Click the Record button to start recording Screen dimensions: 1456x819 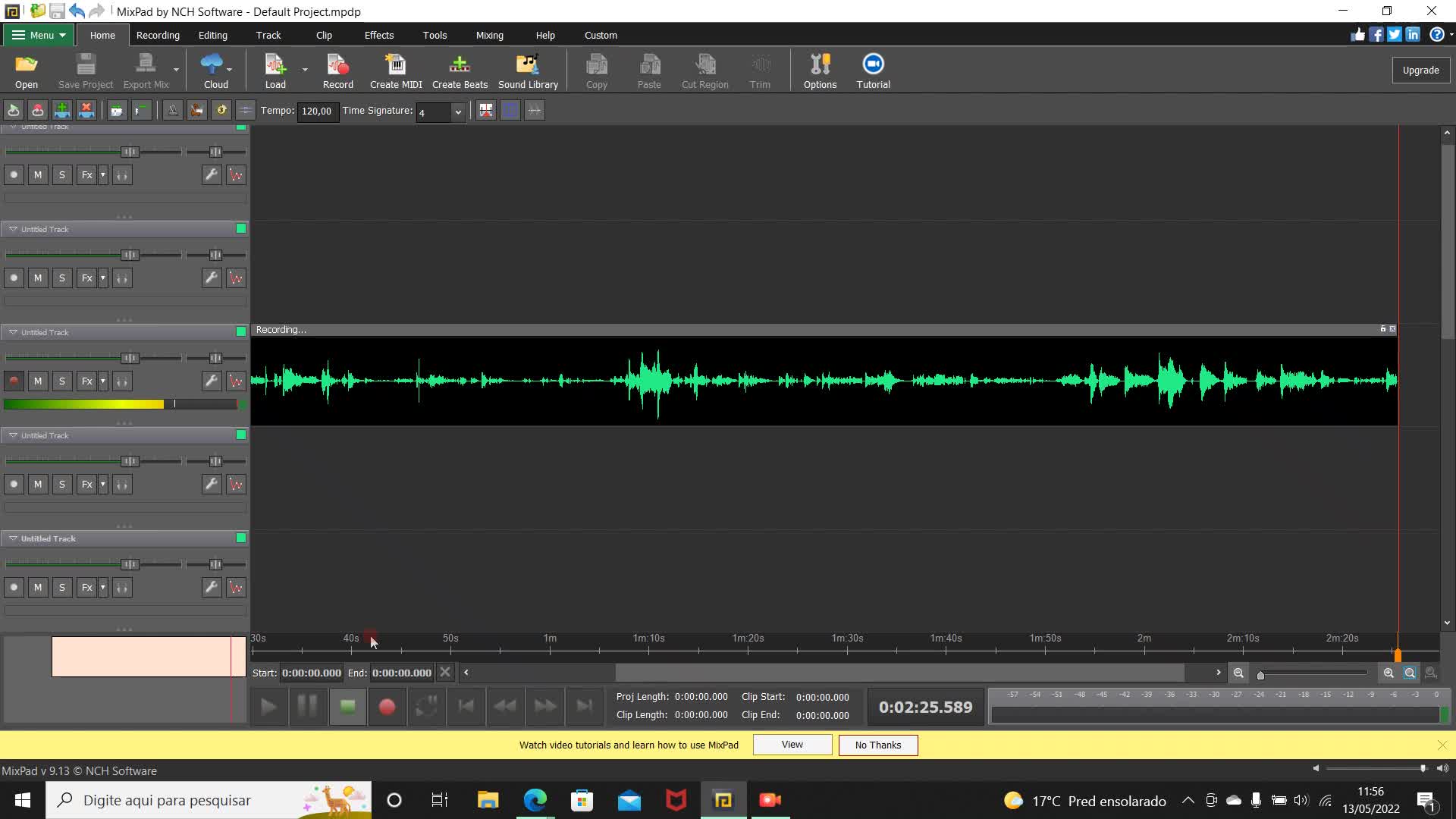coord(338,70)
